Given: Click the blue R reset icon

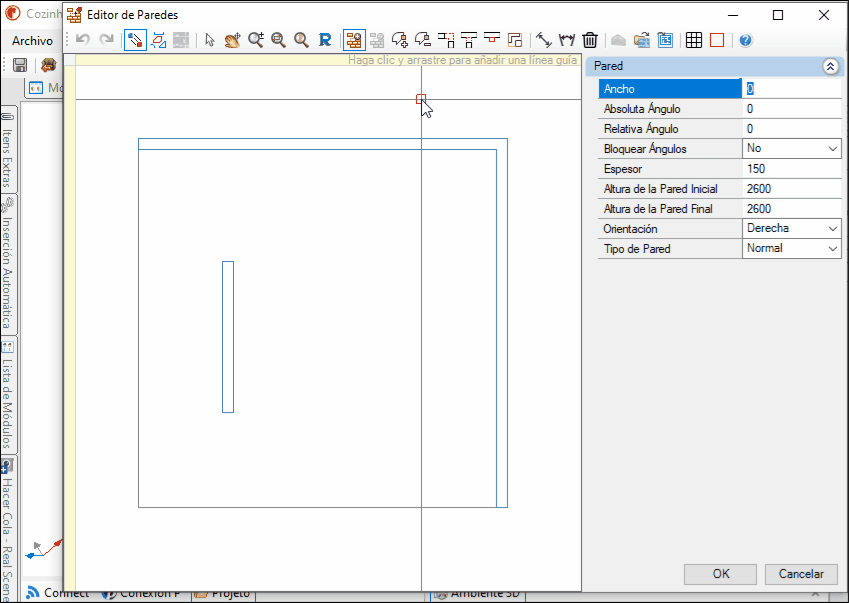Looking at the screenshot, I should [x=324, y=40].
